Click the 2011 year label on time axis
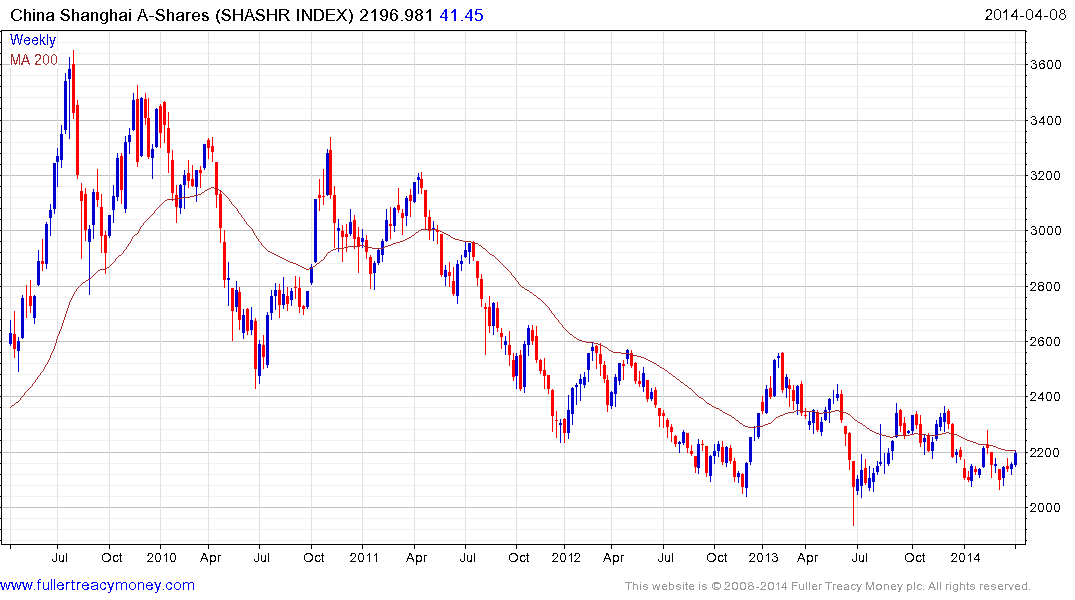 coord(364,557)
